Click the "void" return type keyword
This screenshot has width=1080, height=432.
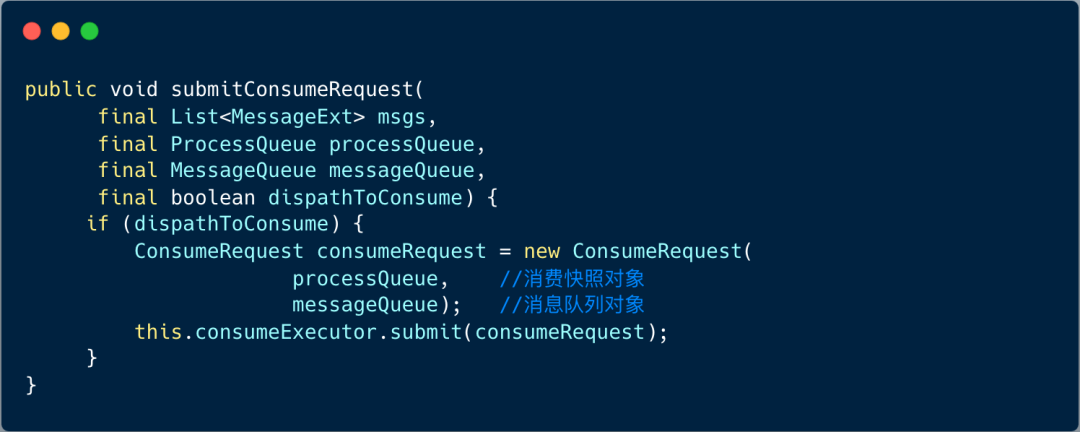[x=134, y=89]
